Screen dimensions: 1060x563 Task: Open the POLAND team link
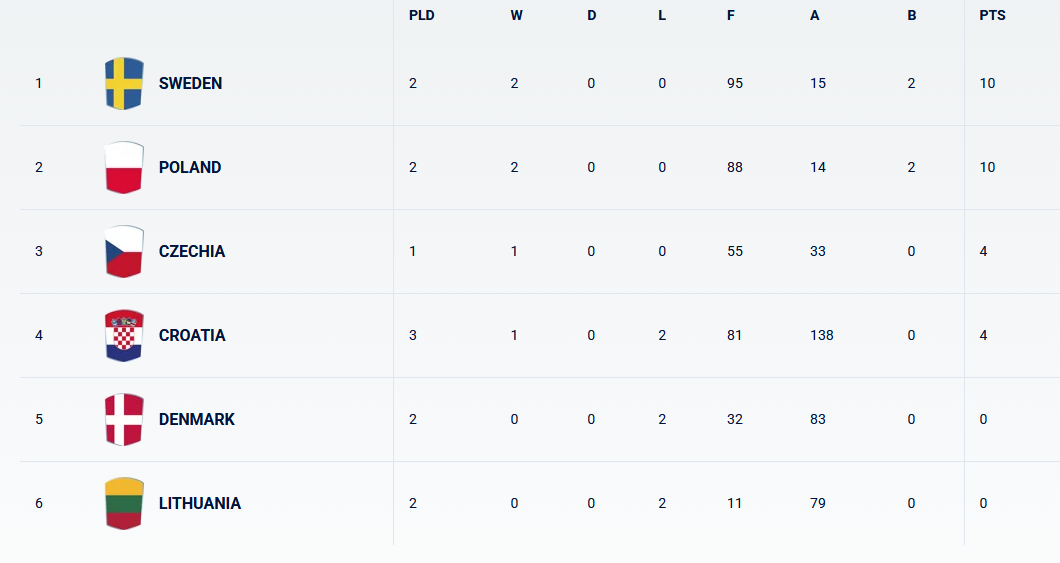point(190,167)
